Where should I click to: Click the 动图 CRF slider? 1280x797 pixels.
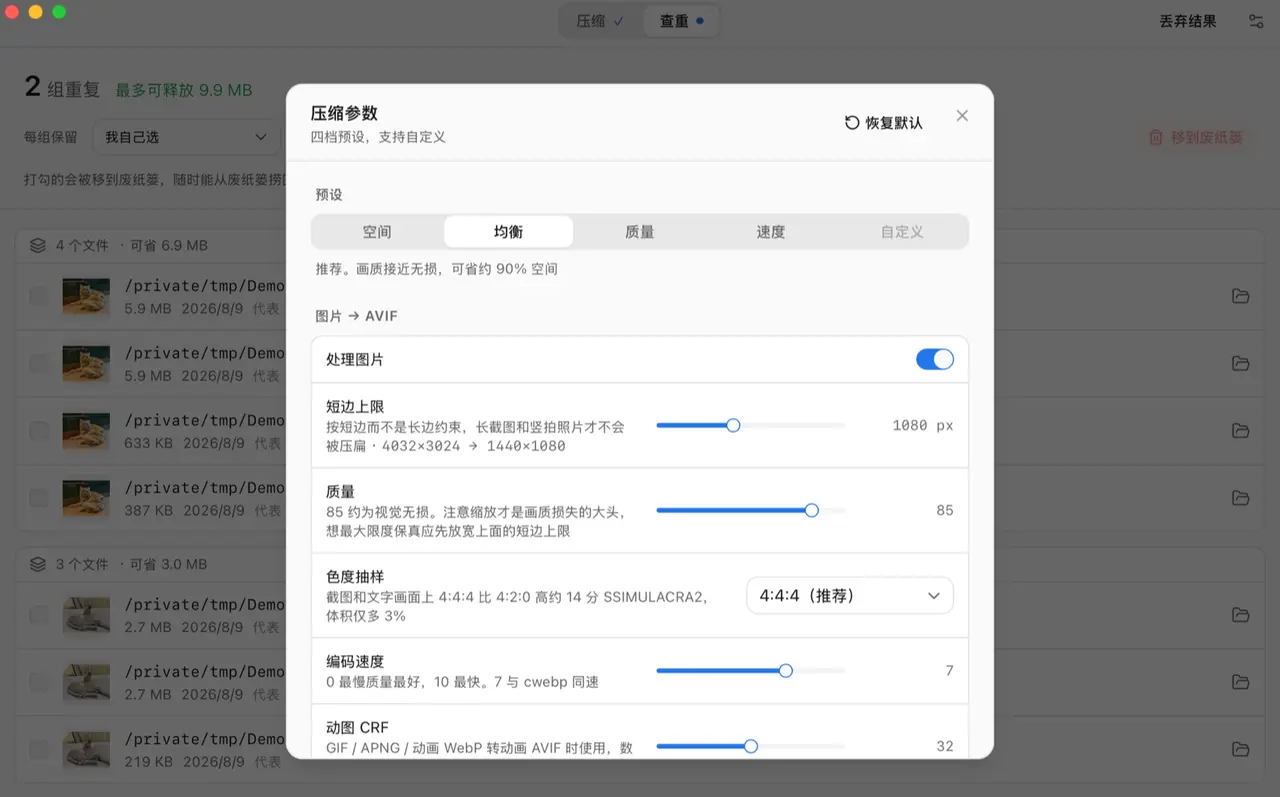(x=750, y=746)
